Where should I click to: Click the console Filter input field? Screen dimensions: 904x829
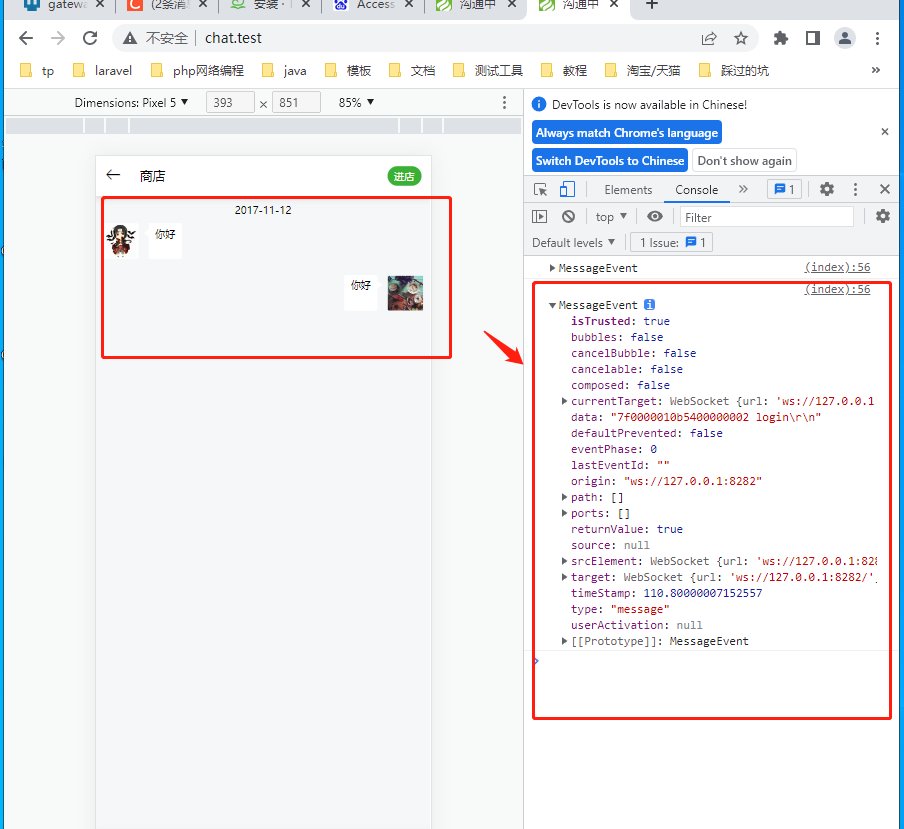(766, 217)
